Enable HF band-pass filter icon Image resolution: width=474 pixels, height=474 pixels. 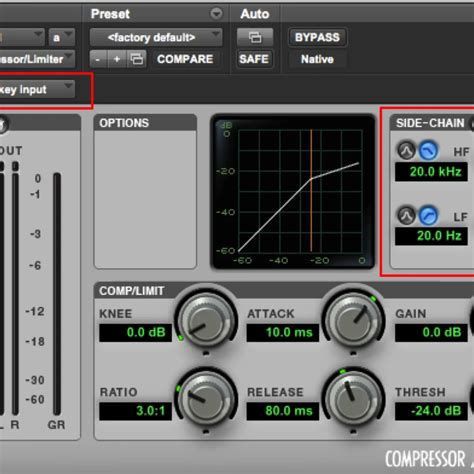pos(406,150)
